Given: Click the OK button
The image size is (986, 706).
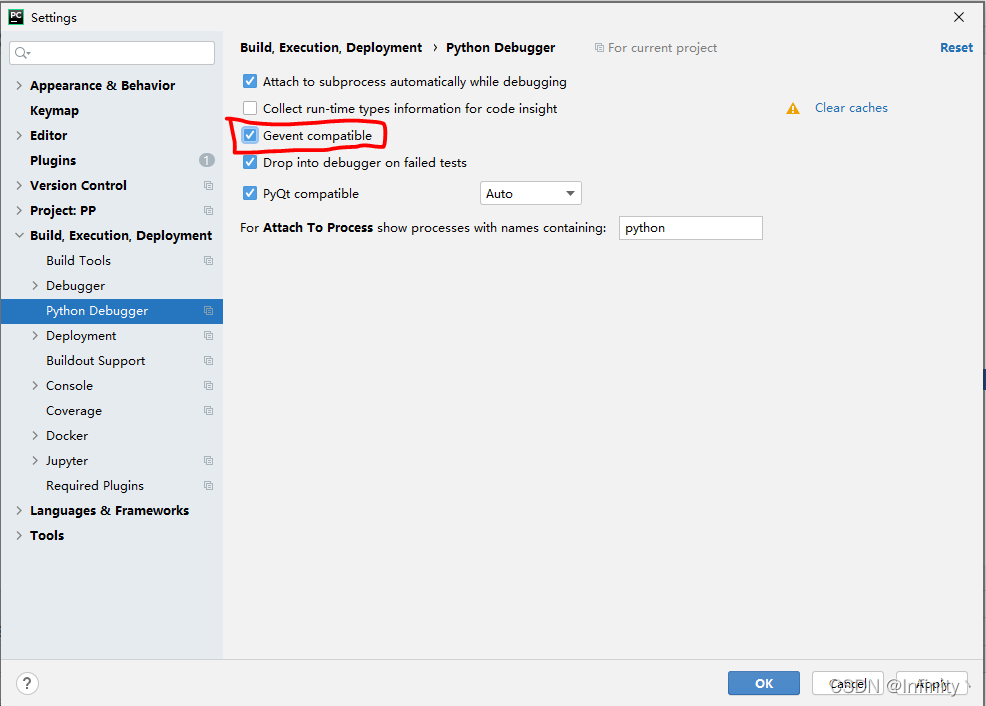Looking at the screenshot, I should click(x=764, y=683).
